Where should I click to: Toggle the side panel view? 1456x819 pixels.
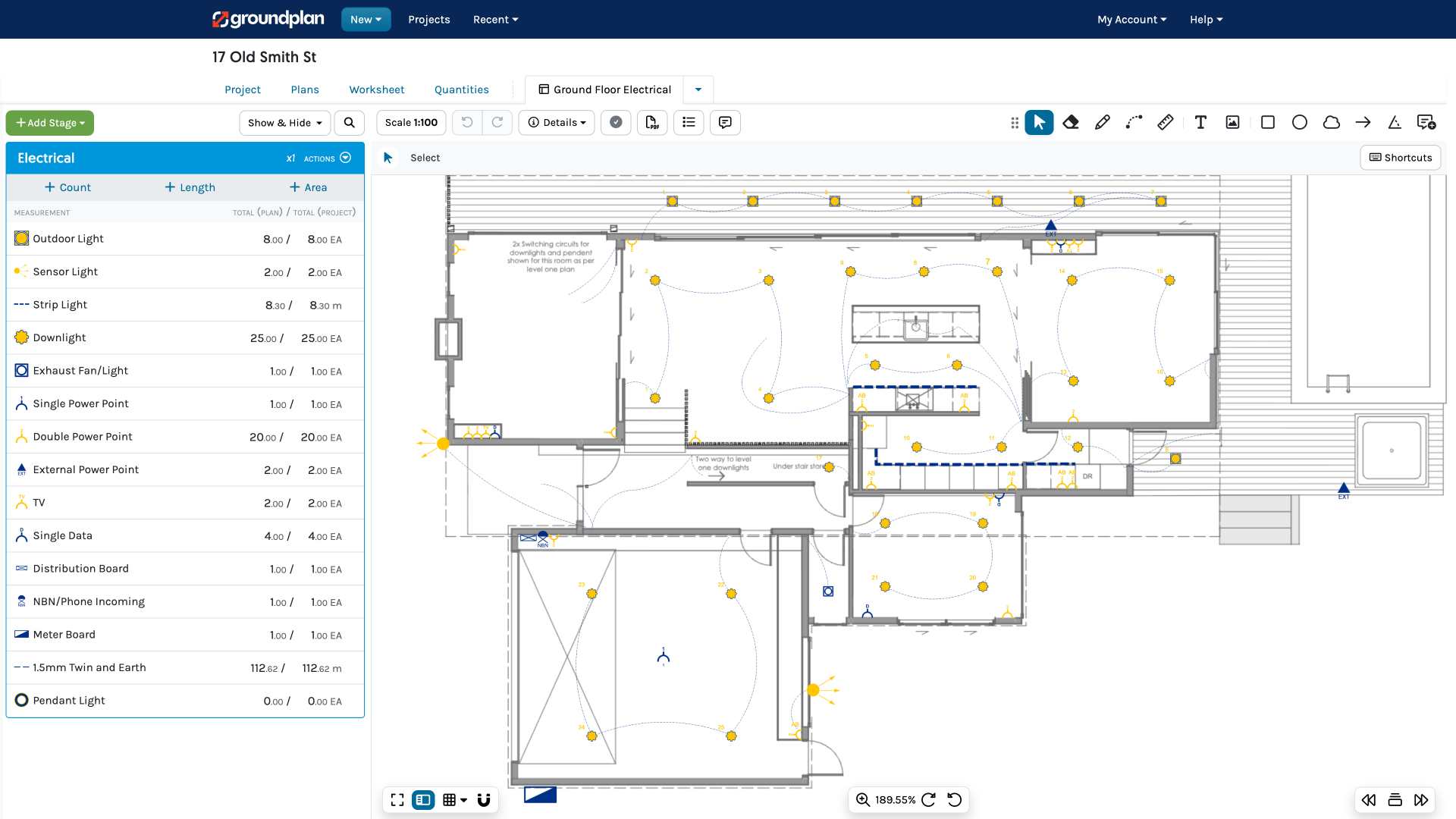pyautogui.click(x=423, y=799)
